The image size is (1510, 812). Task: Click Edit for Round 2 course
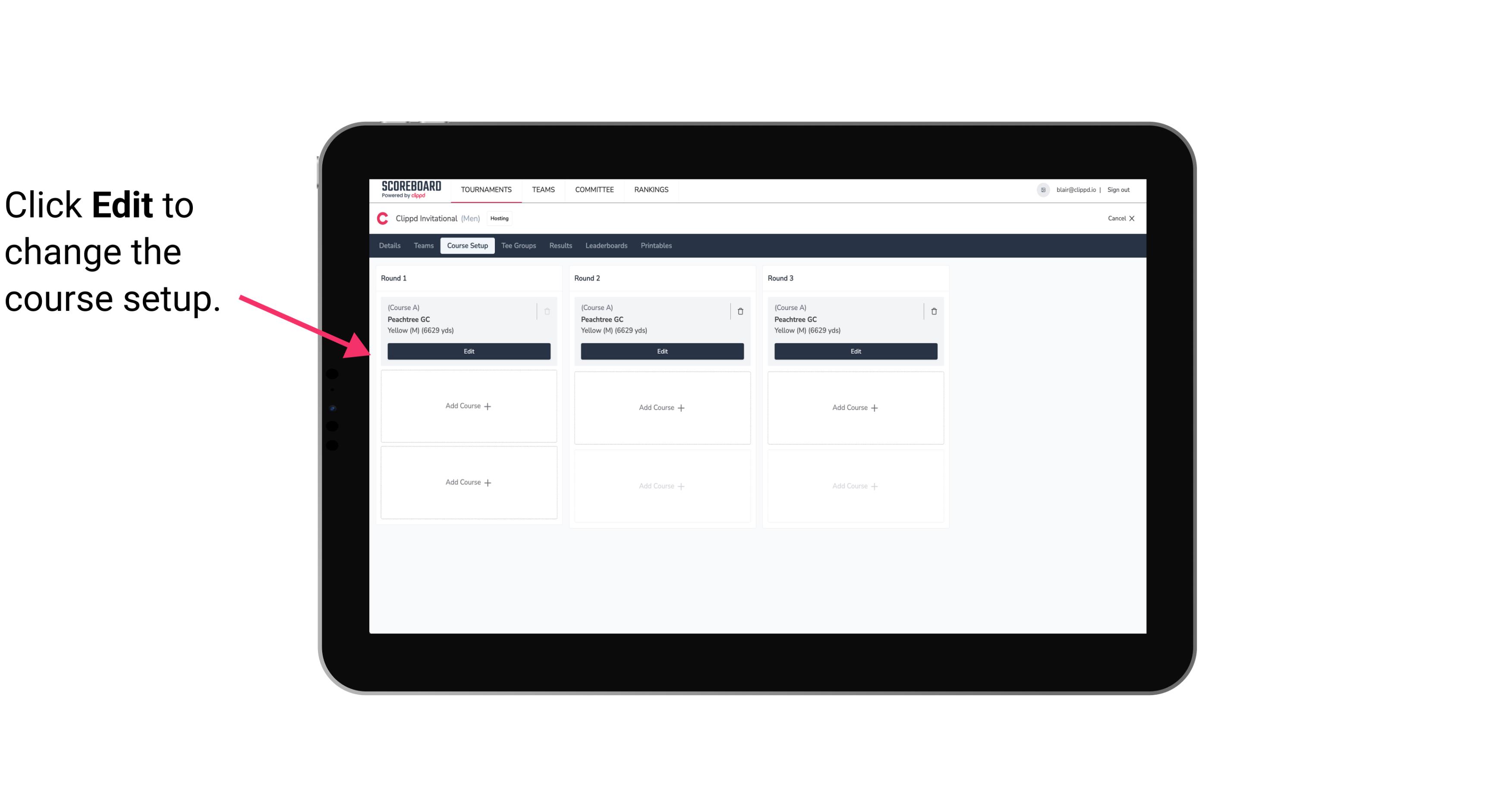[661, 351]
